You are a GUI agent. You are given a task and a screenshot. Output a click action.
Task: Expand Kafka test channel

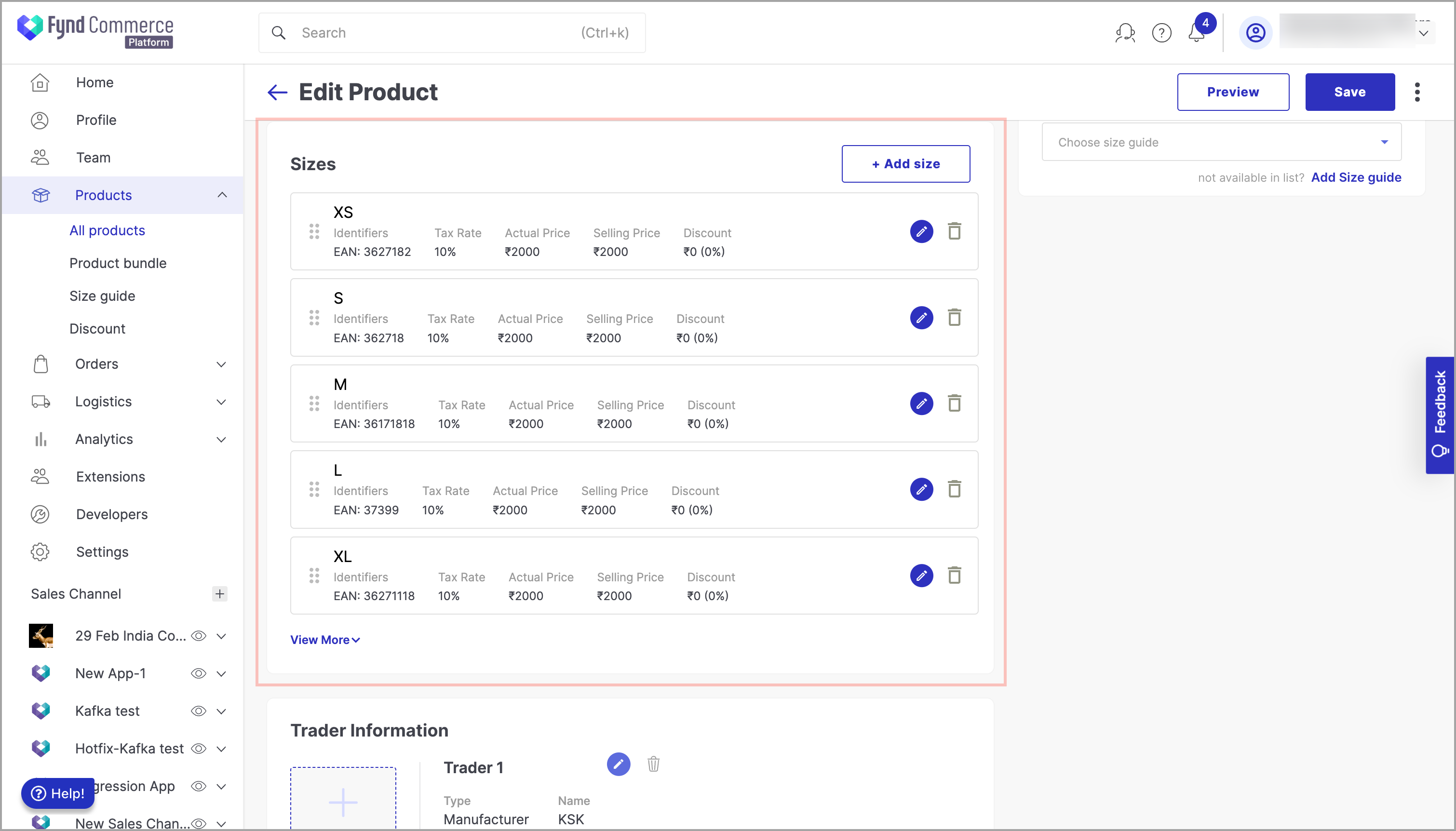(221, 711)
